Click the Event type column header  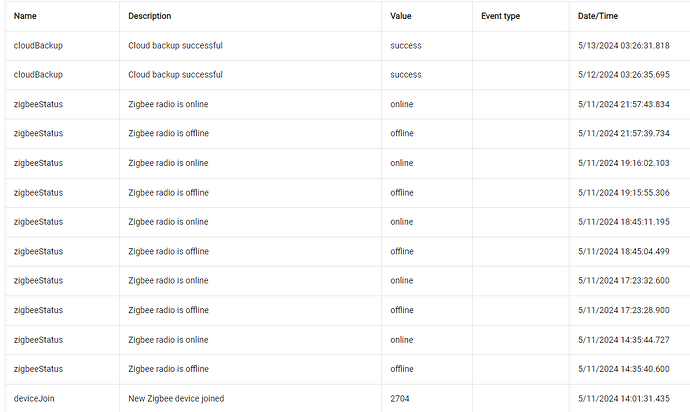coord(500,16)
